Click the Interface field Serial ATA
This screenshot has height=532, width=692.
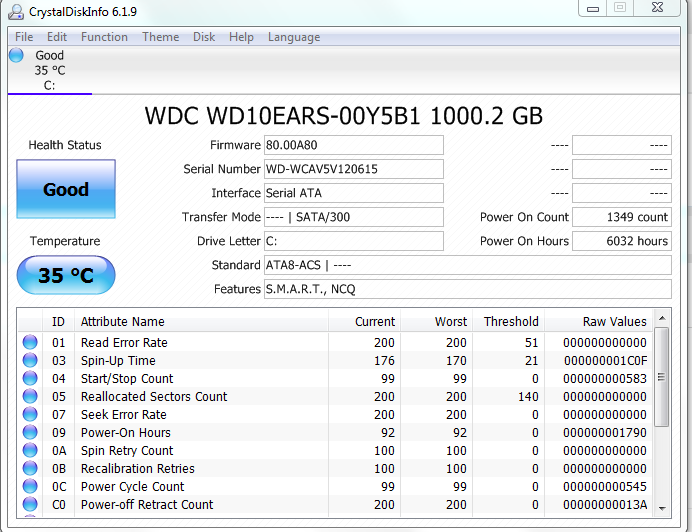pyautogui.click(x=354, y=193)
